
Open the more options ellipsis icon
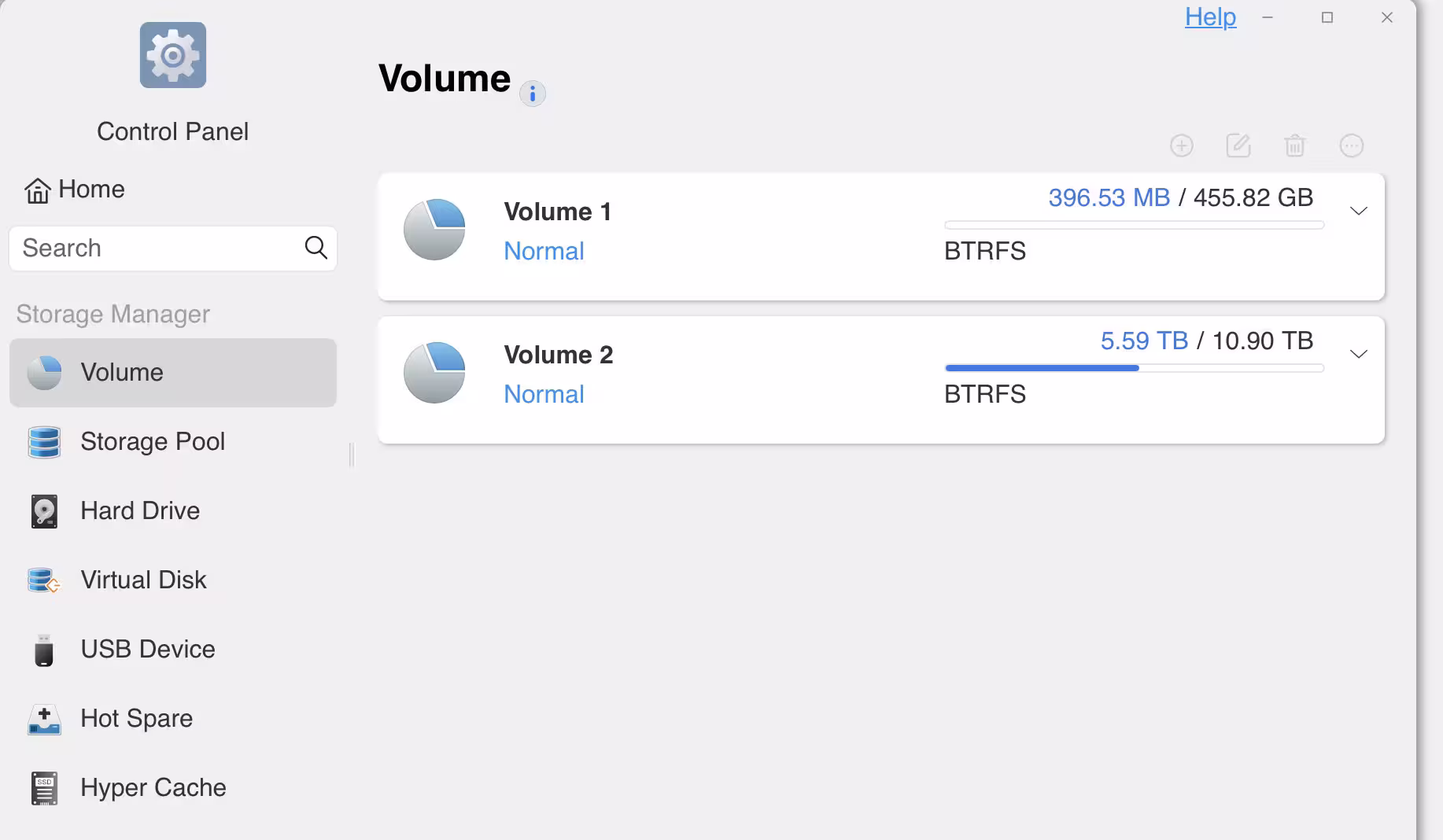coord(1352,146)
